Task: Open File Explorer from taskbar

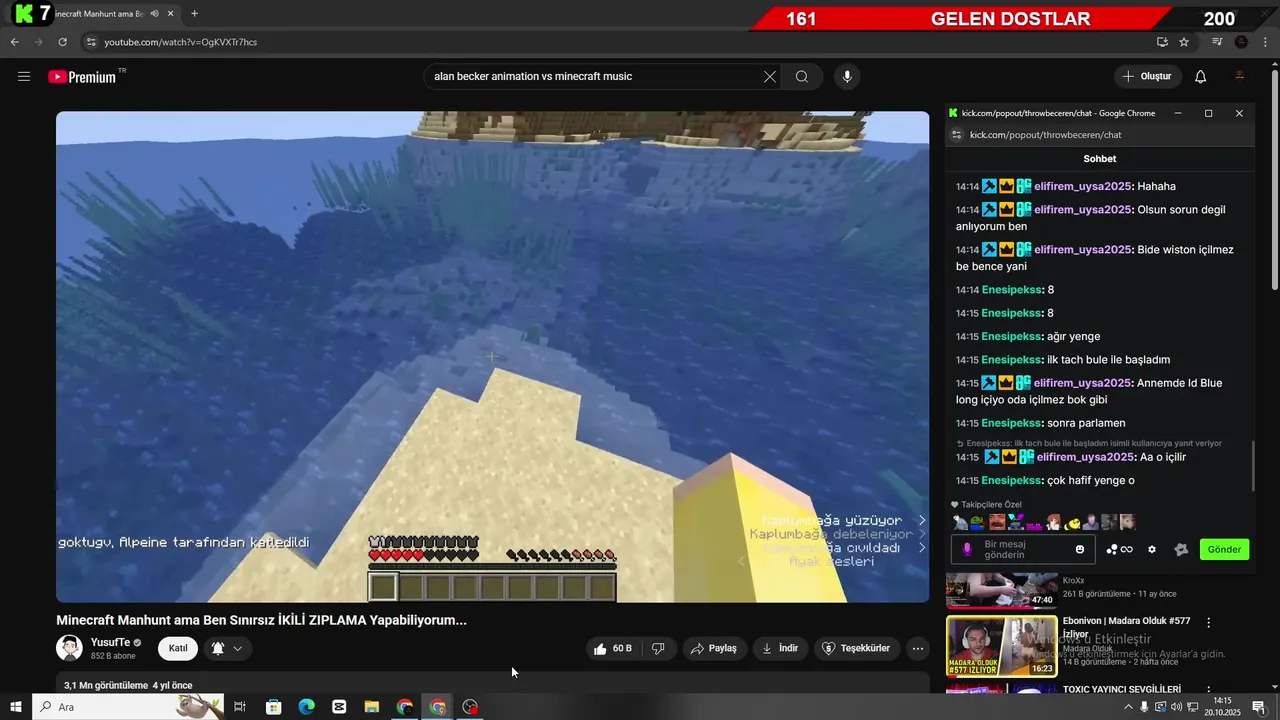Action: point(371,707)
